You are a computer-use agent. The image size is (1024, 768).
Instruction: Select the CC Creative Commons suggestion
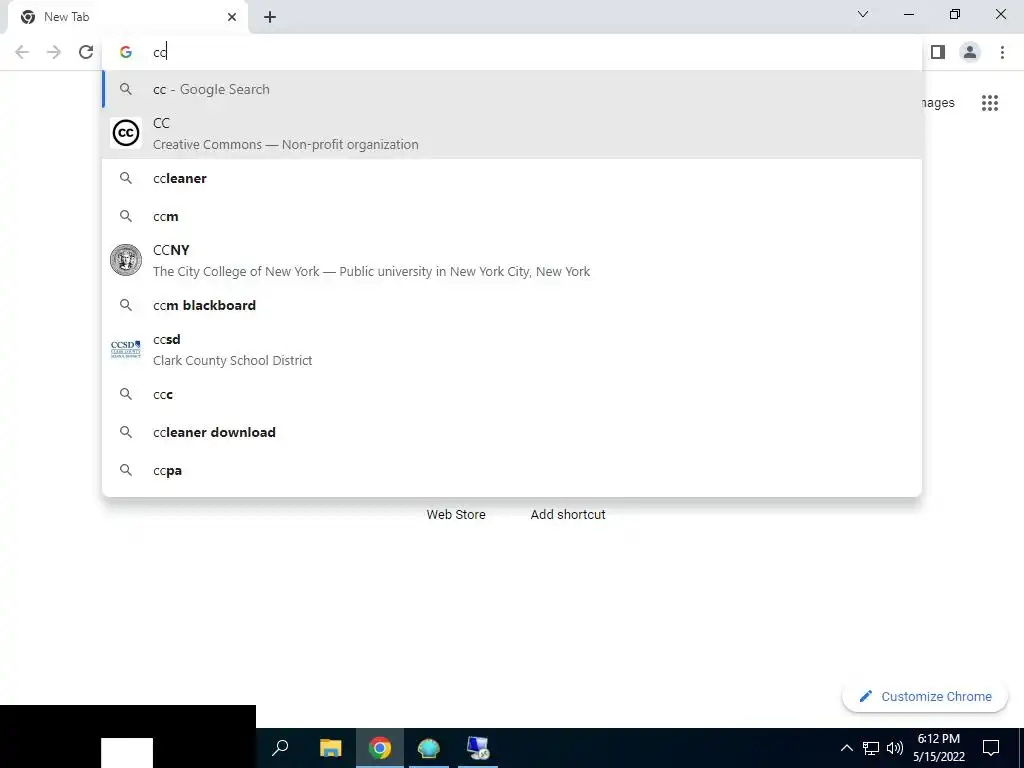click(x=512, y=133)
